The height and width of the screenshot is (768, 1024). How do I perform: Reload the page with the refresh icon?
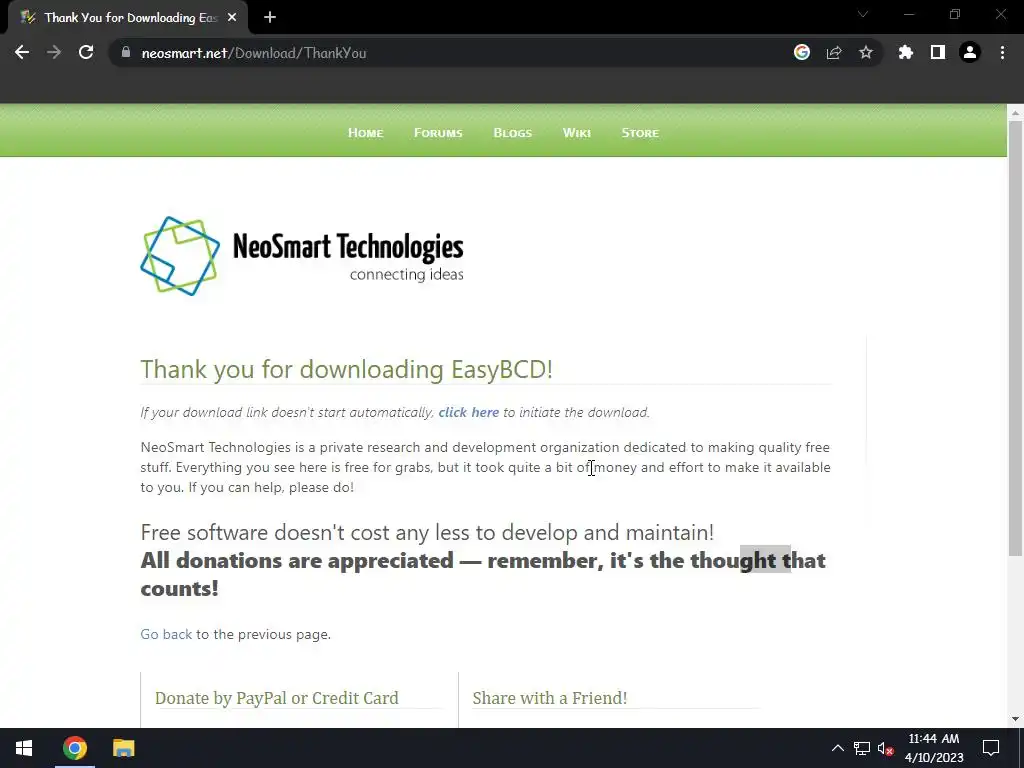86,53
